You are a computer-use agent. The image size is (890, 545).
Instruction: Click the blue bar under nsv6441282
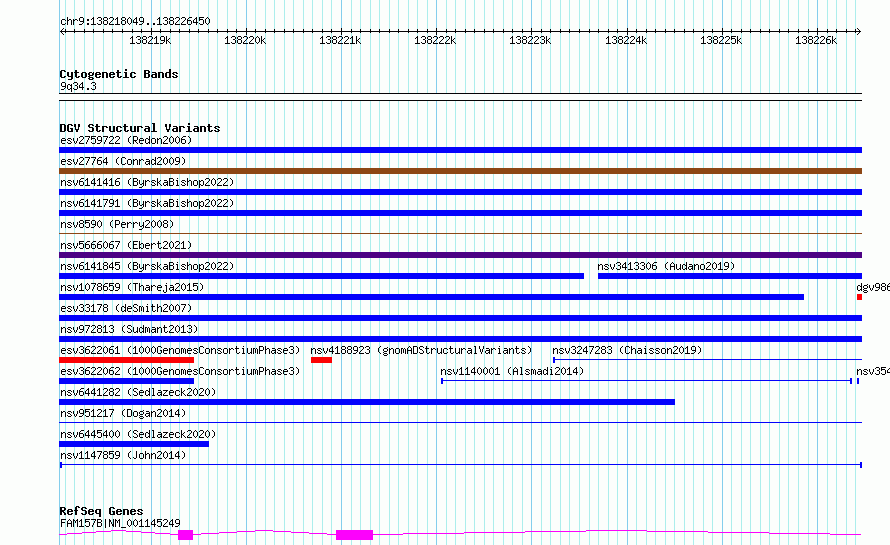pyautogui.click(x=367, y=402)
